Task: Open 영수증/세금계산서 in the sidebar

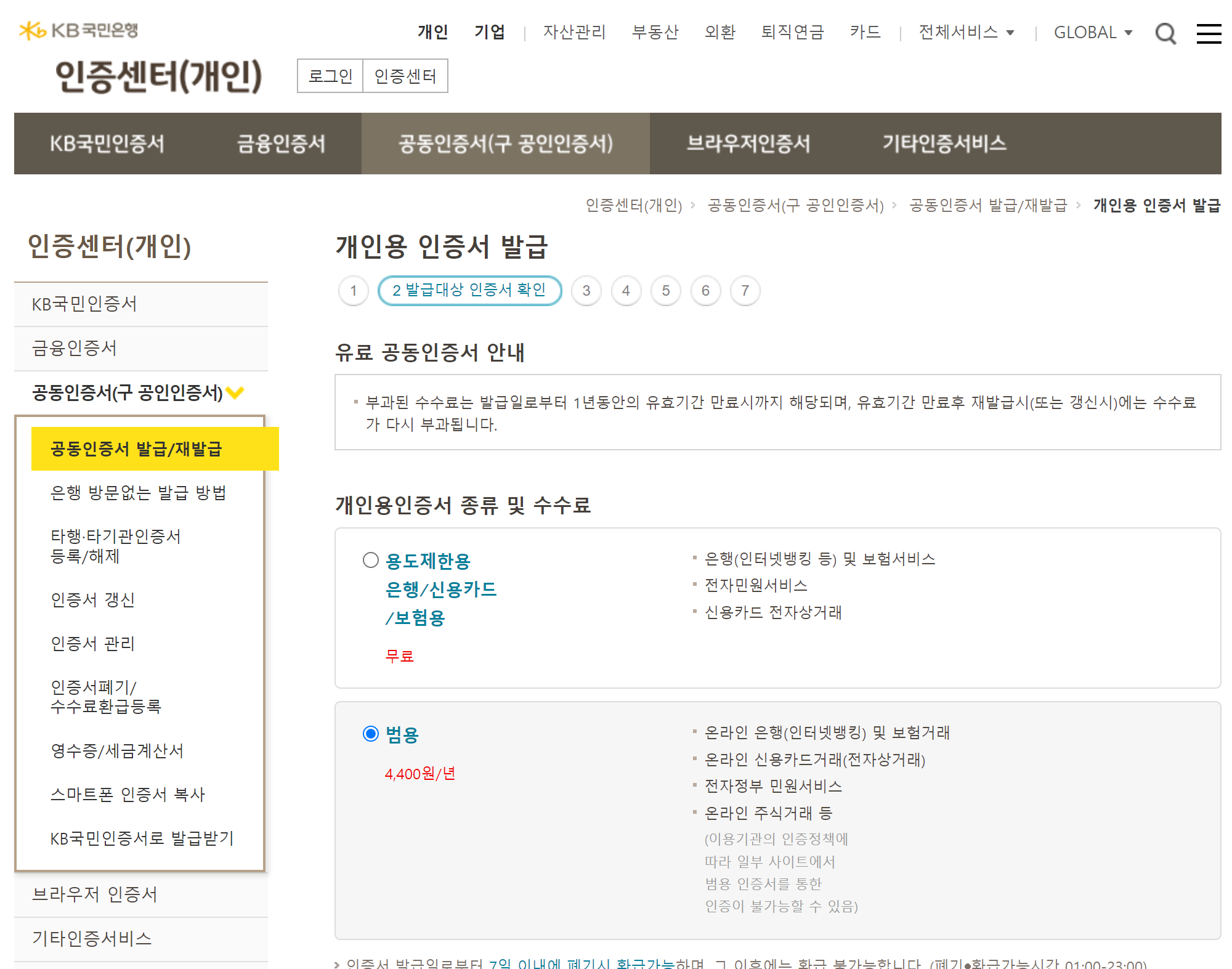Action: click(x=117, y=750)
